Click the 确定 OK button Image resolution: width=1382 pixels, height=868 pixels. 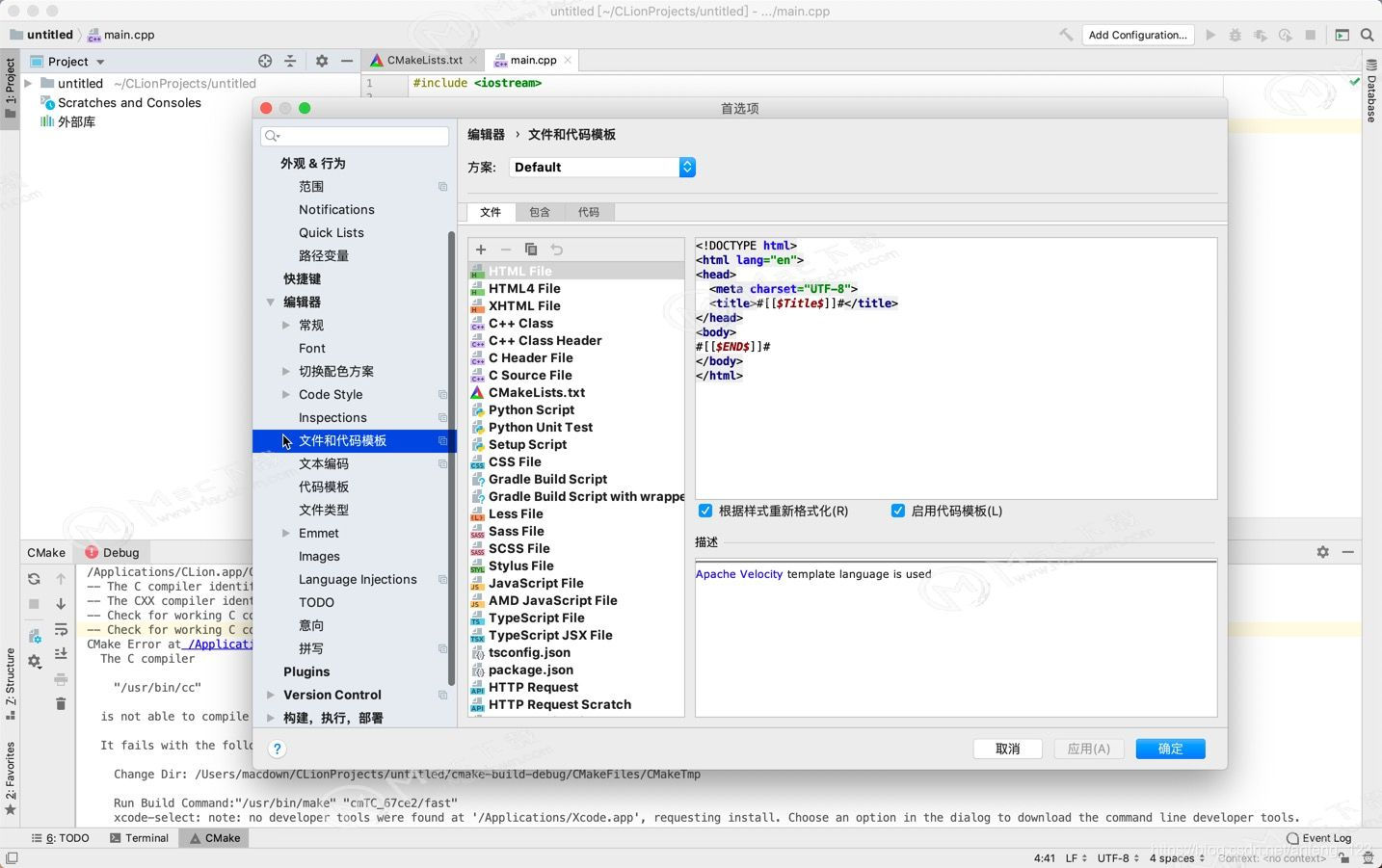tap(1170, 749)
